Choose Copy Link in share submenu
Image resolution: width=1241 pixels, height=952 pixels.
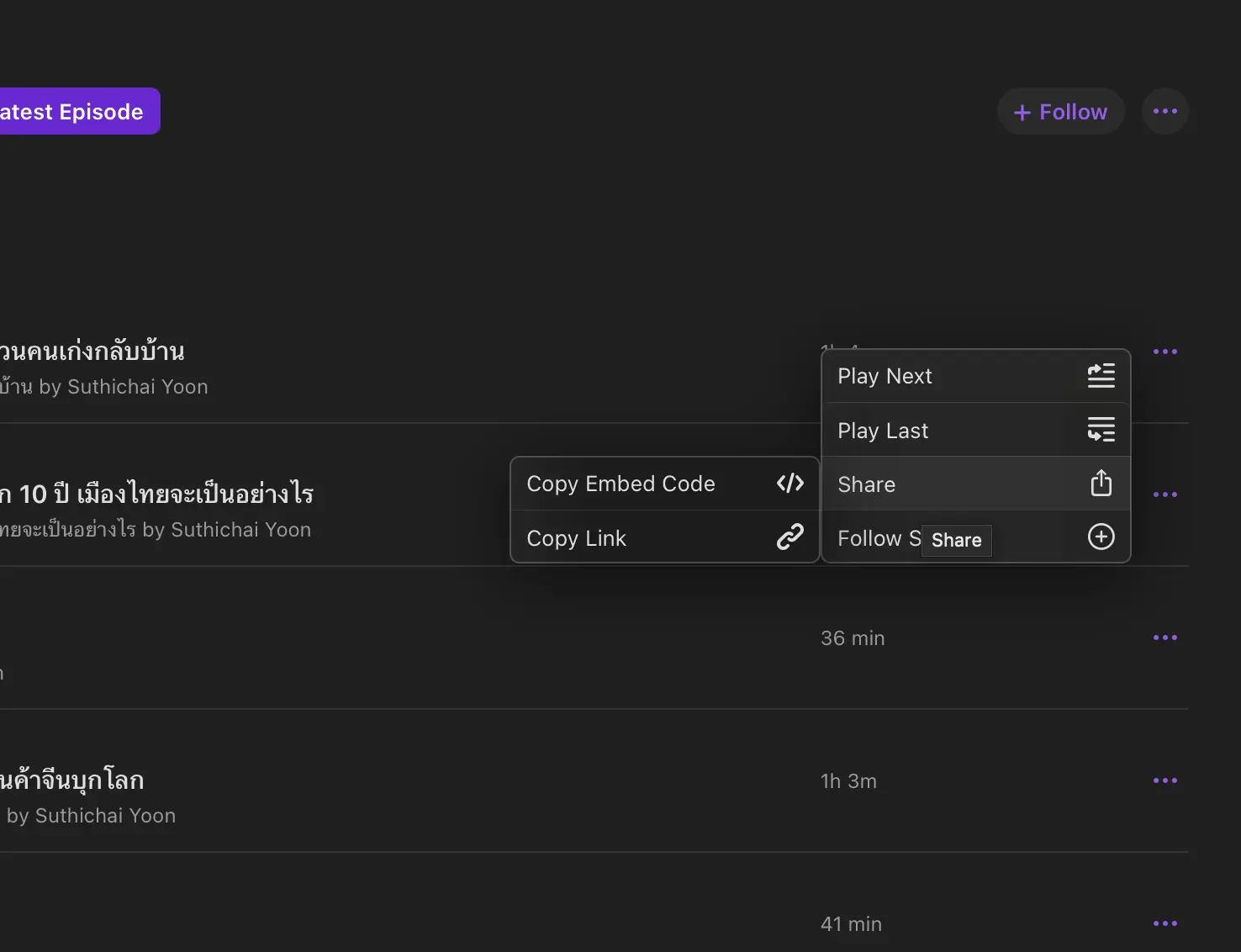[577, 538]
